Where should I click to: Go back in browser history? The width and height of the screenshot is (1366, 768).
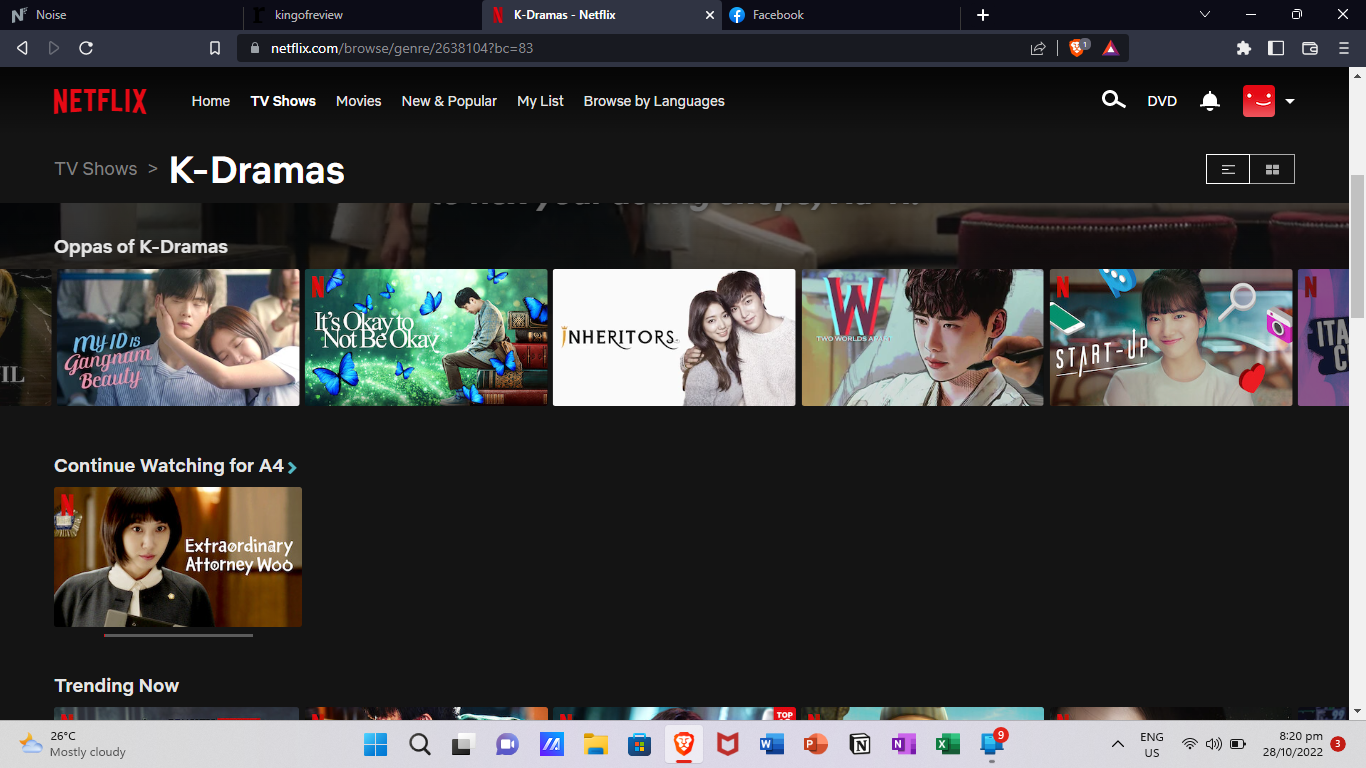click(x=23, y=48)
